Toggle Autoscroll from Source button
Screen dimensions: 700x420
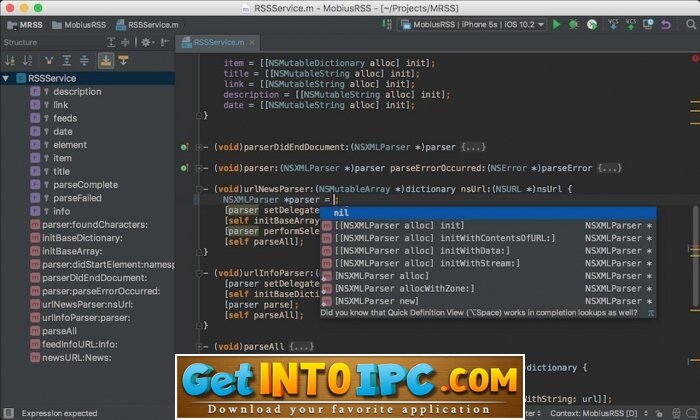124,61
